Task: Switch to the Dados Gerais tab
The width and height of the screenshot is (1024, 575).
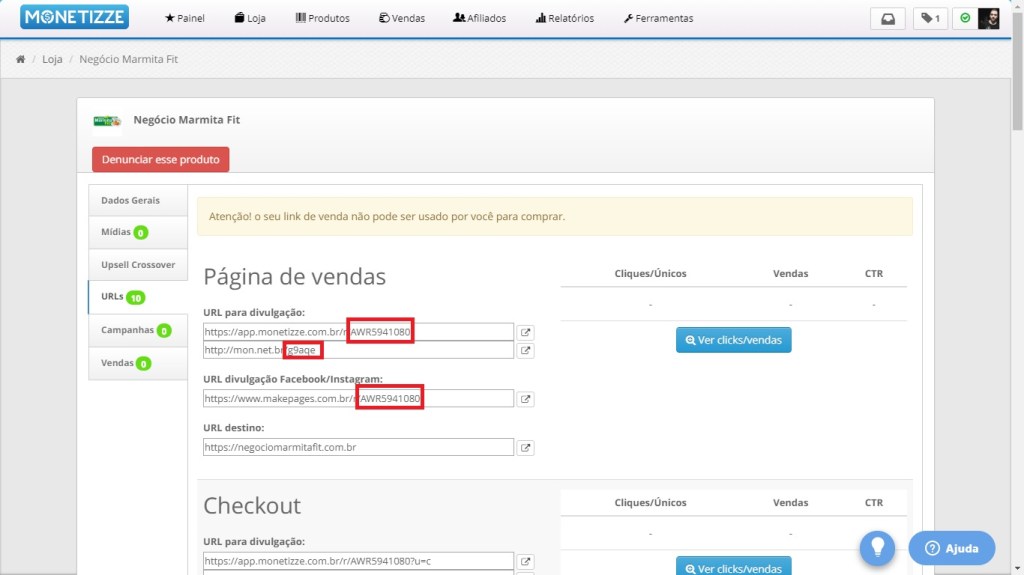Action: tap(131, 200)
